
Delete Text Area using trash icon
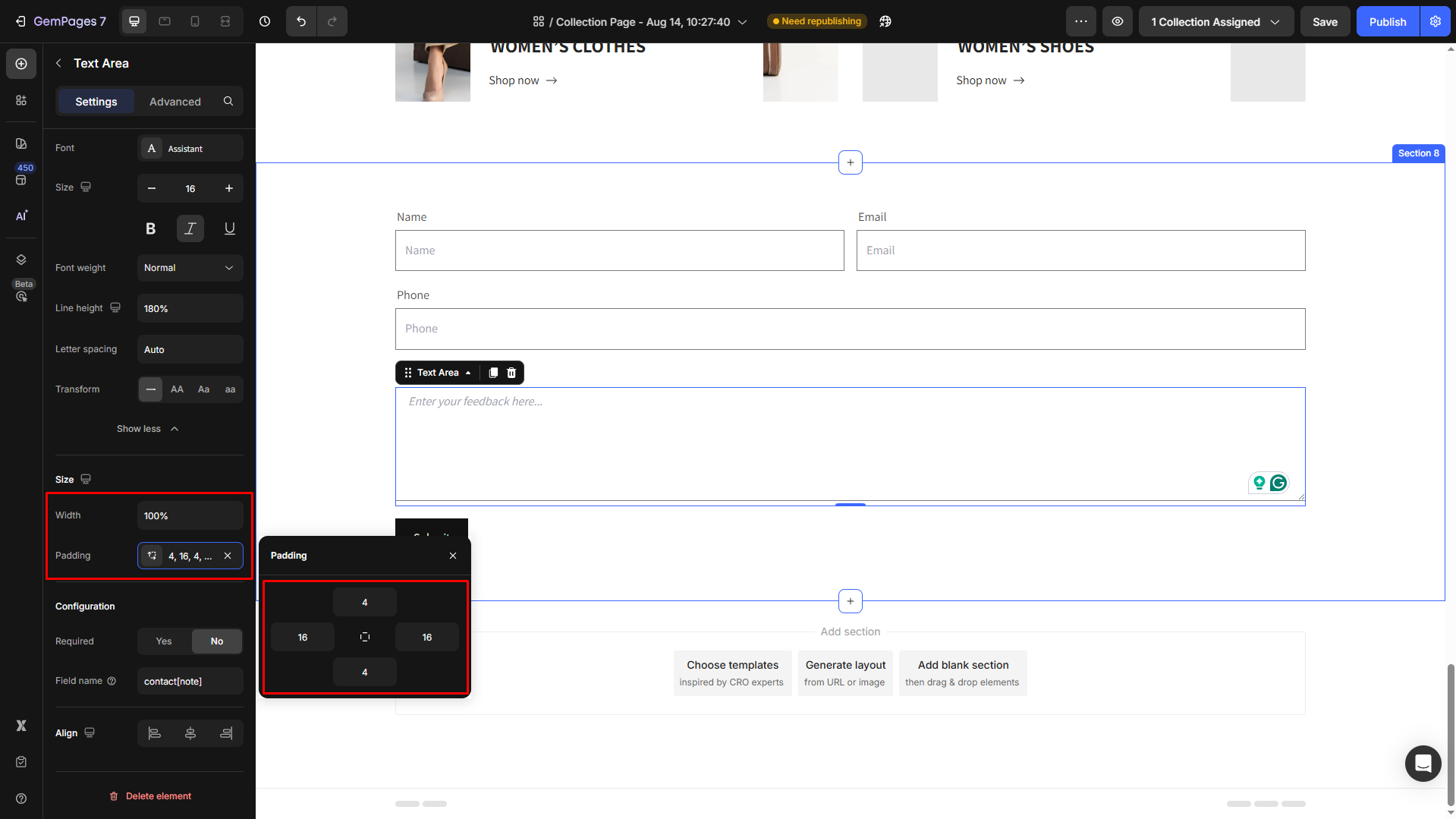click(x=511, y=373)
